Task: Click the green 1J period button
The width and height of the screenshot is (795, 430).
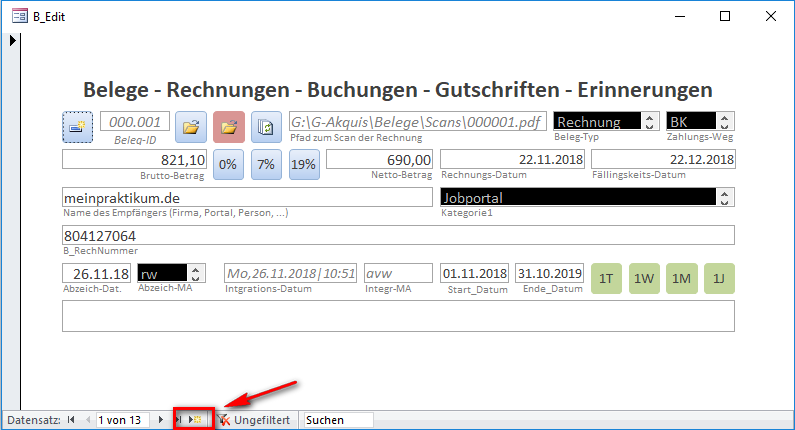Action: tap(720, 277)
